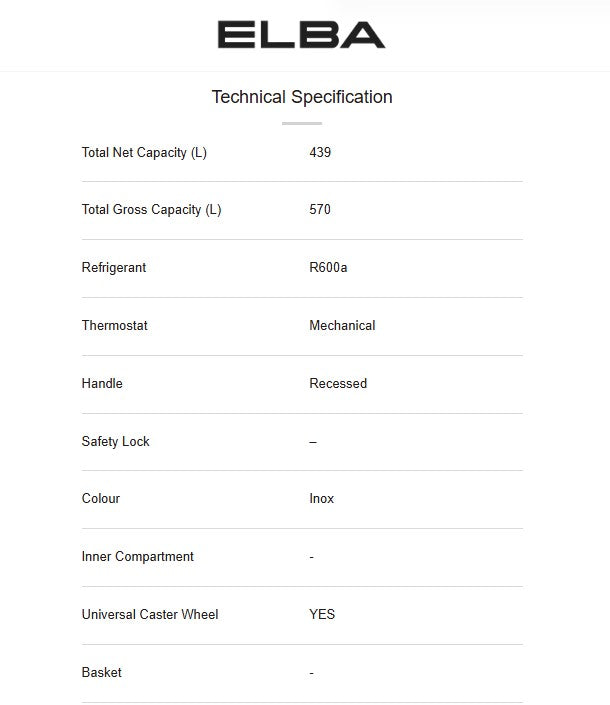Select the Total Net Capacity (L) label
610x705 pixels.
144,153
